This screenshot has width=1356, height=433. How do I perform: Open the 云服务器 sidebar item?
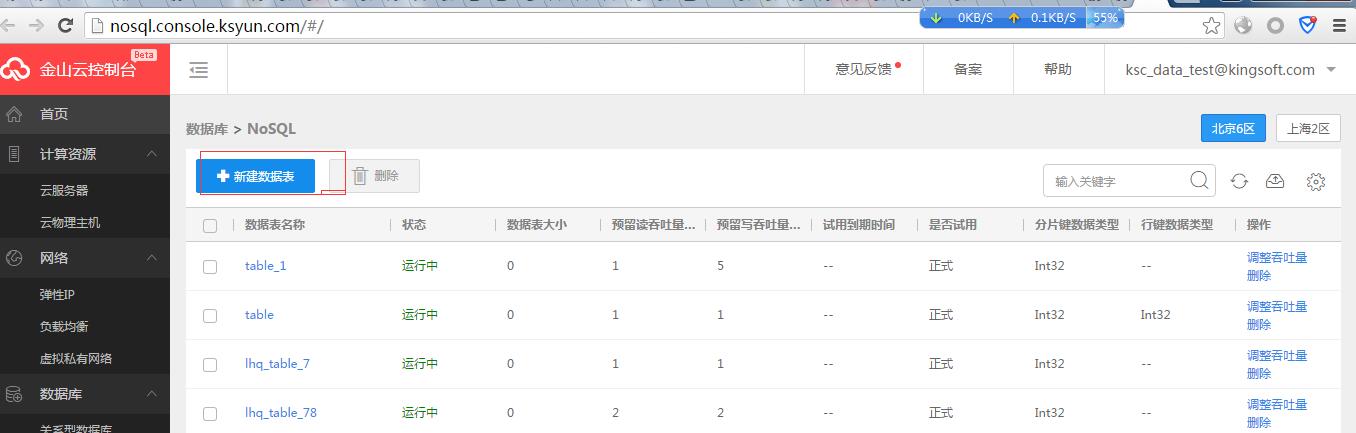pyautogui.click(x=64, y=190)
